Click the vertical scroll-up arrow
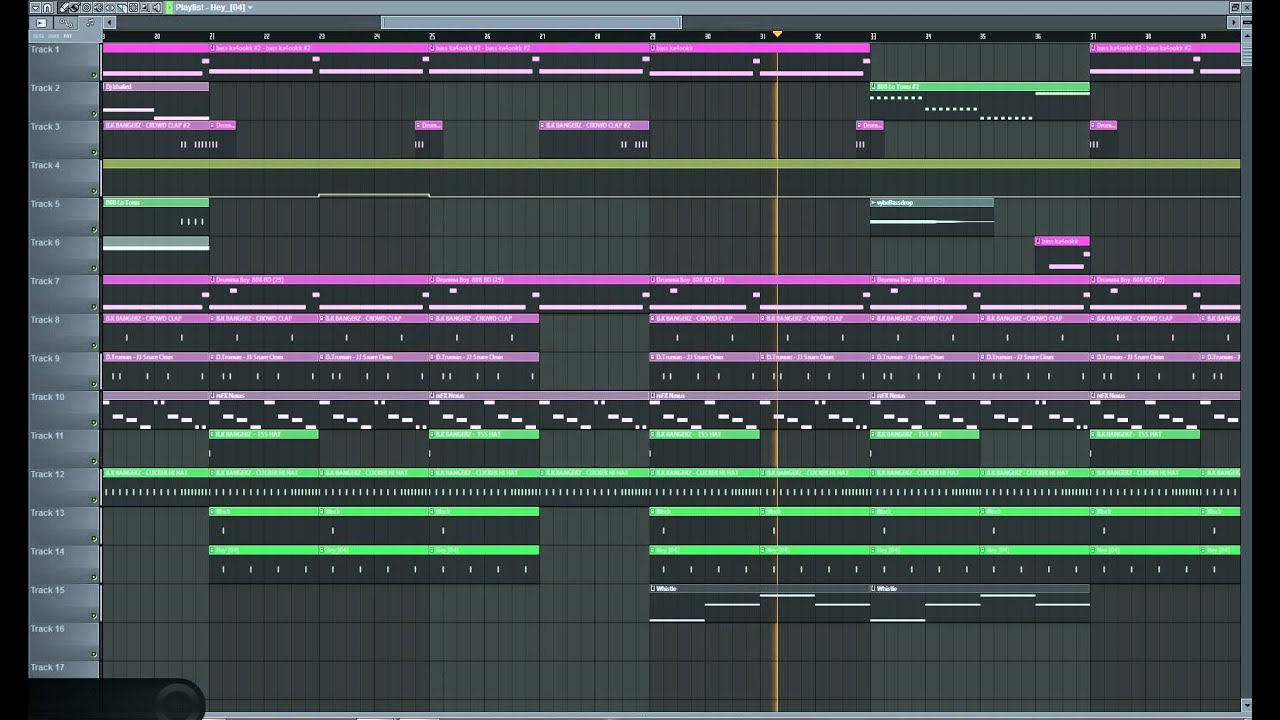Viewport: 1280px width, 720px height. click(x=1247, y=36)
